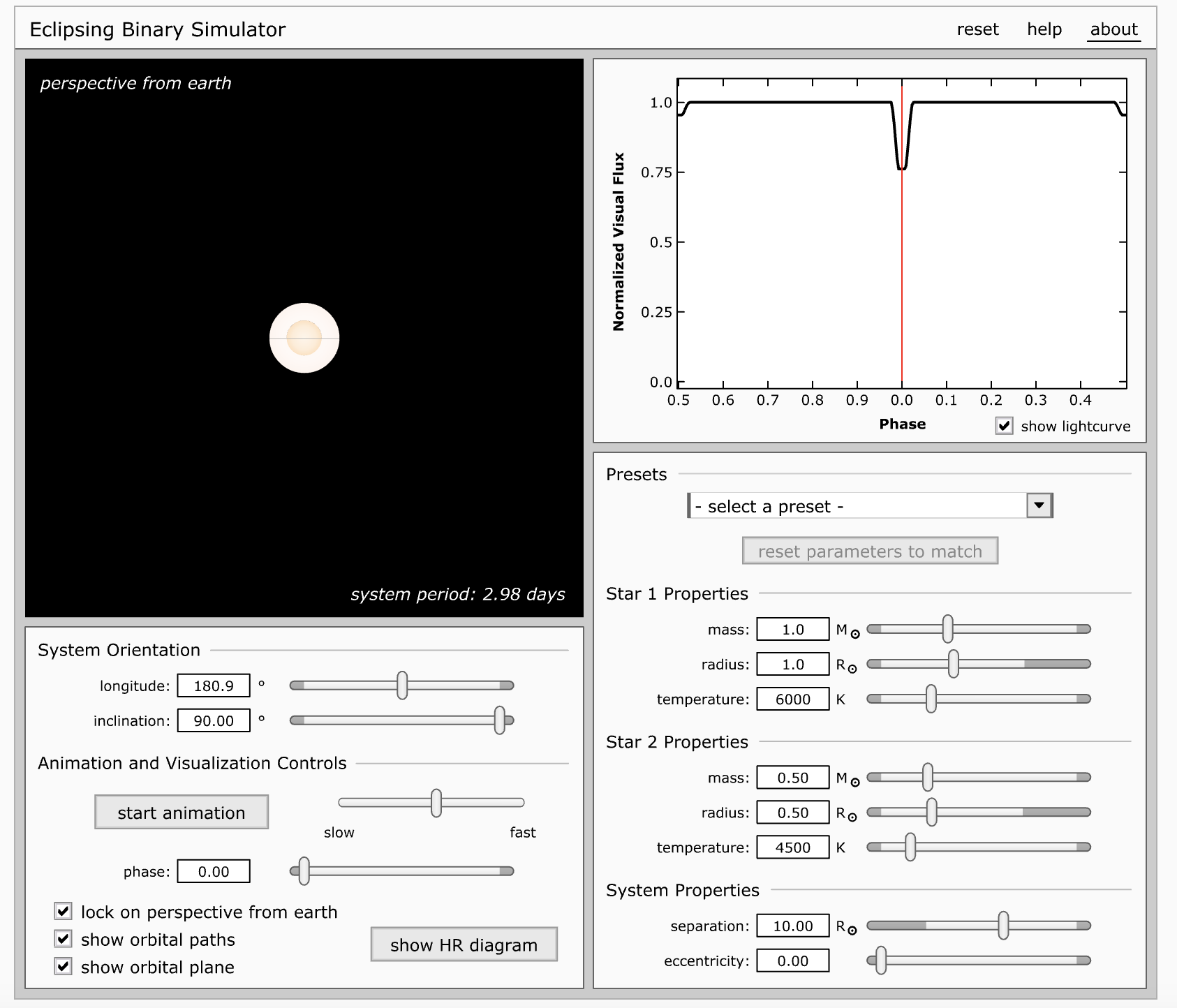1177x1008 pixels.
Task: Click the Eclipsing Binary Simulator title
Action: pos(158,29)
